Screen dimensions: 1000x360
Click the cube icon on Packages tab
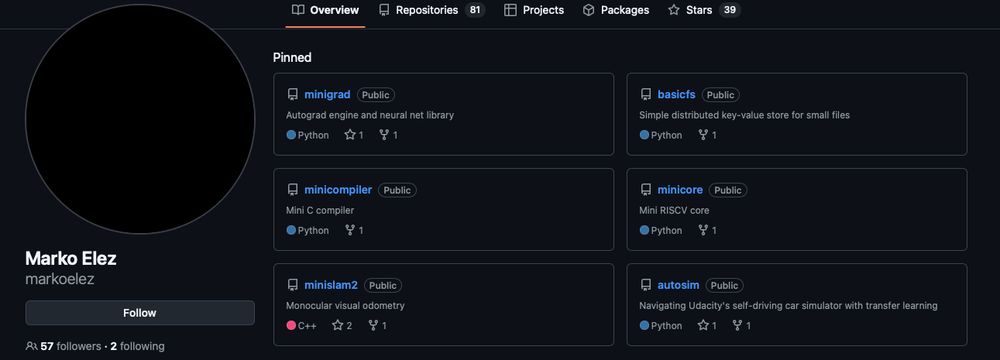click(x=589, y=10)
